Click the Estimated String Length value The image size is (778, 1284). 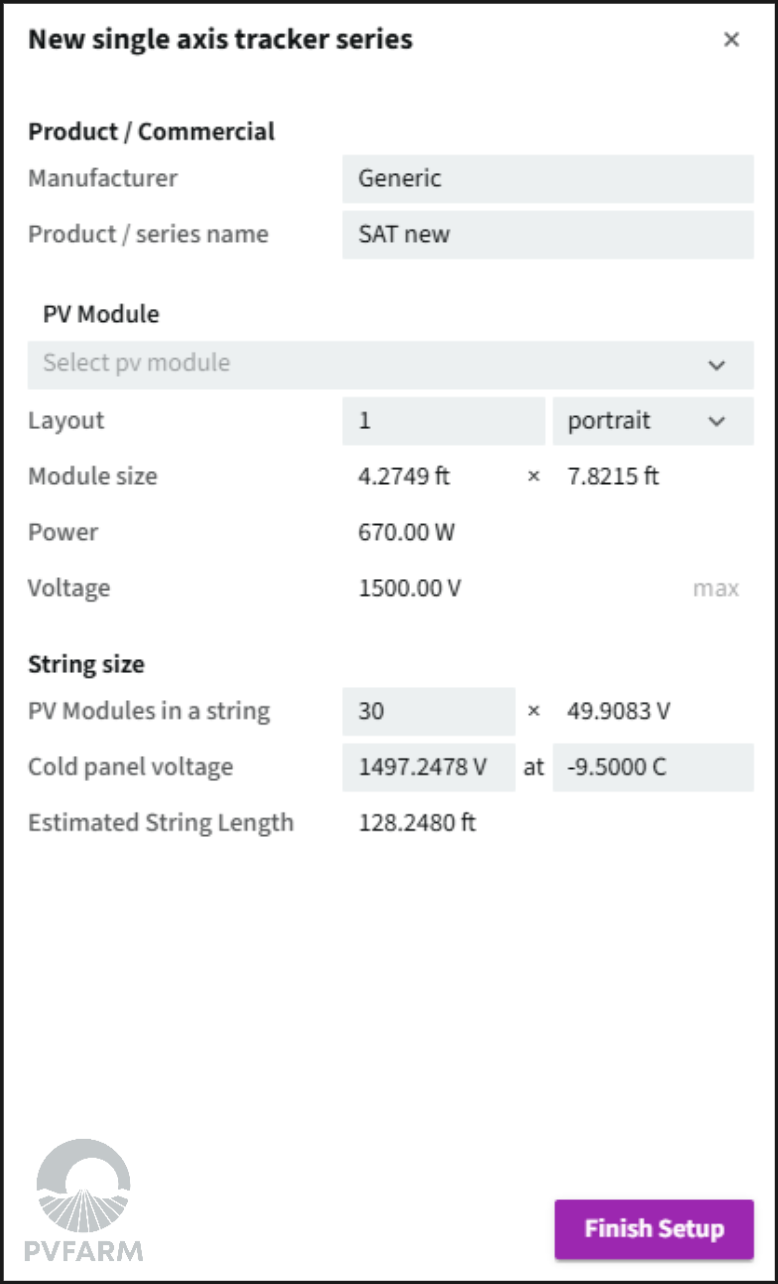pyautogui.click(x=418, y=823)
